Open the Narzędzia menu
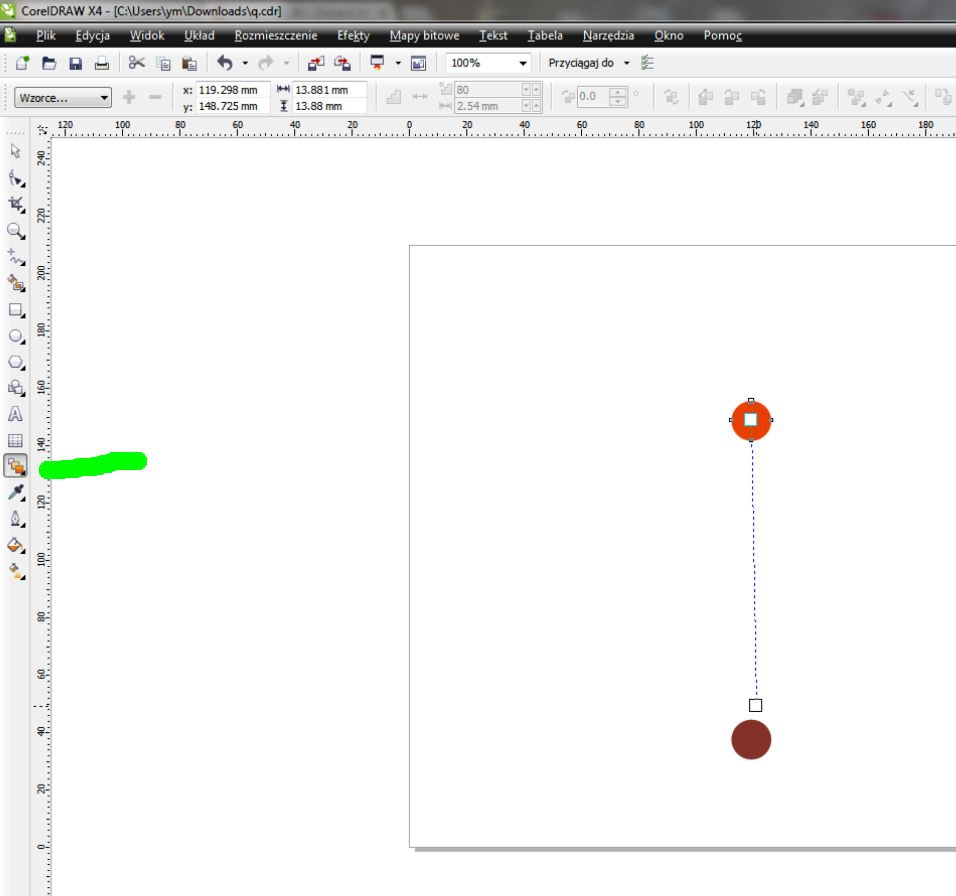The image size is (956, 896). [x=608, y=35]
